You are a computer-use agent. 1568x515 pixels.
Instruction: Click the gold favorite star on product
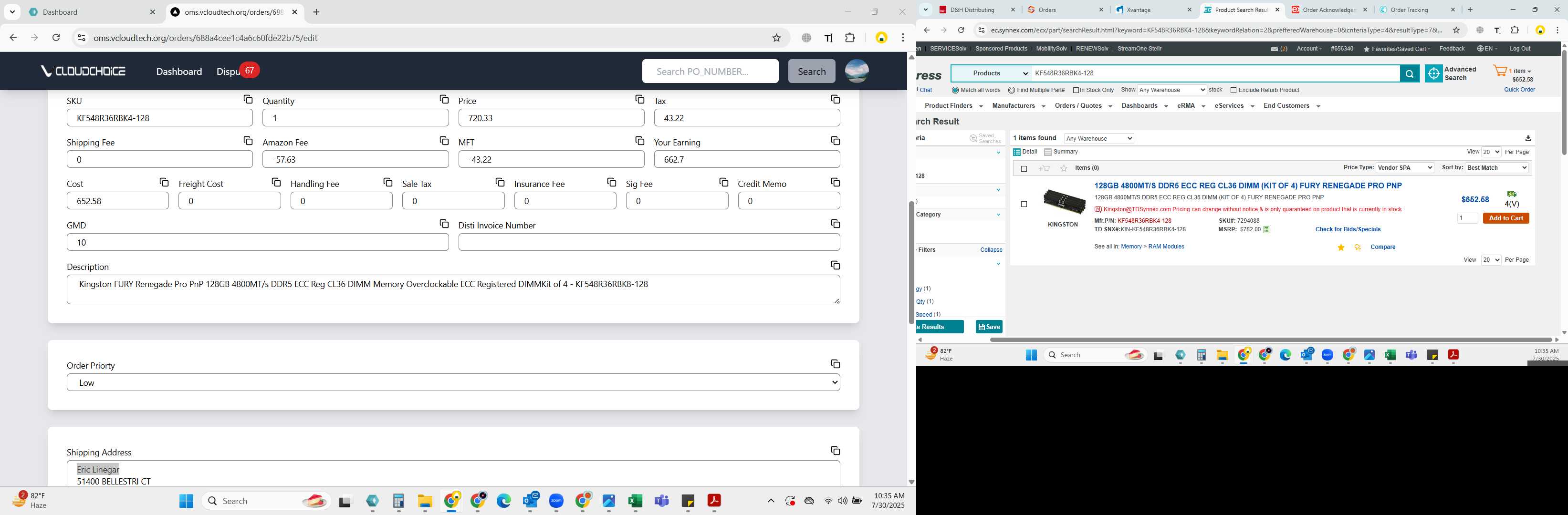click(1341, 247)
